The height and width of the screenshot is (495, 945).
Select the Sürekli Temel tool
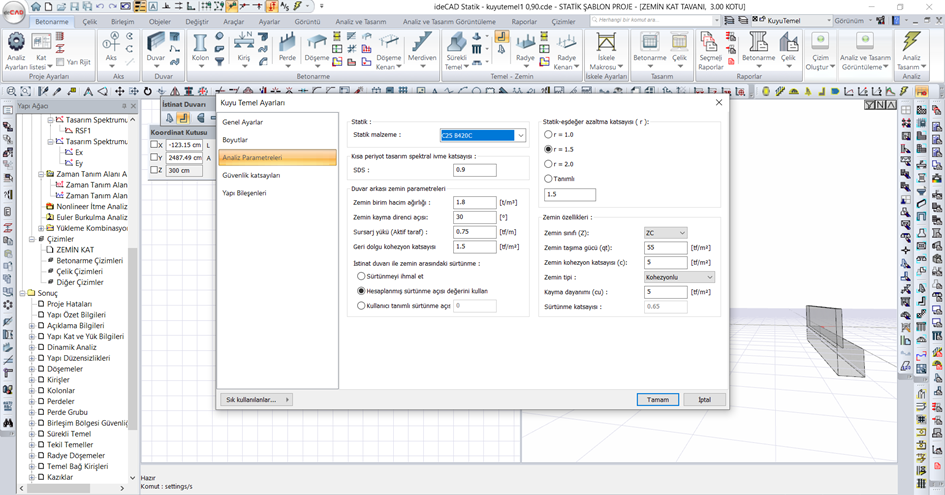[456, 51]
